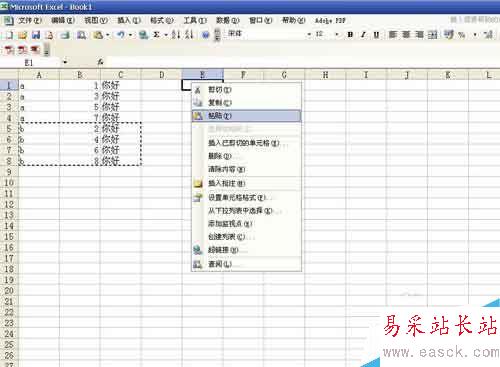
Task: Click the Sort Ascending icon
Action: [176, 35]
